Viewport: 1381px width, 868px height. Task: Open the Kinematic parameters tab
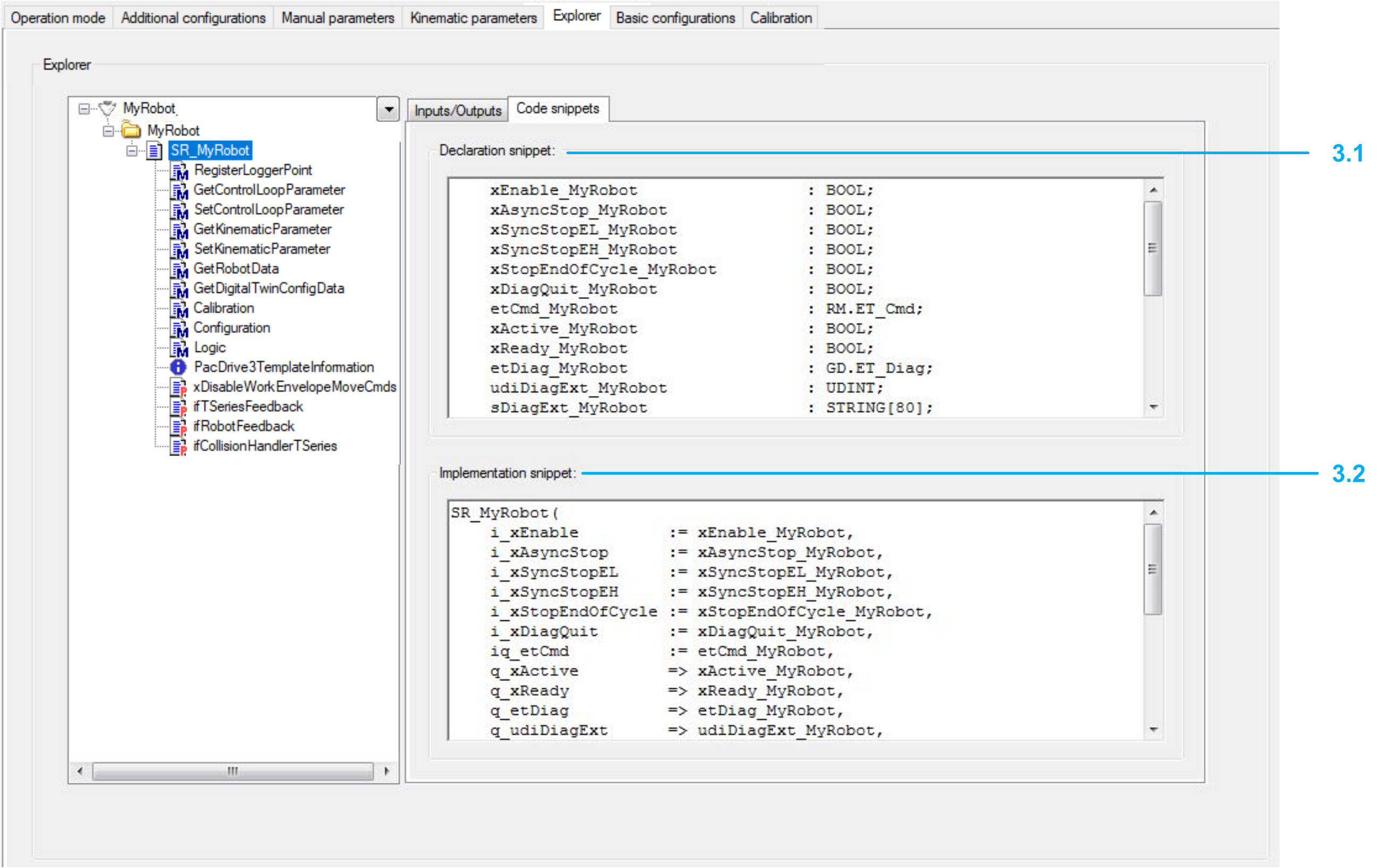[473, 18]
